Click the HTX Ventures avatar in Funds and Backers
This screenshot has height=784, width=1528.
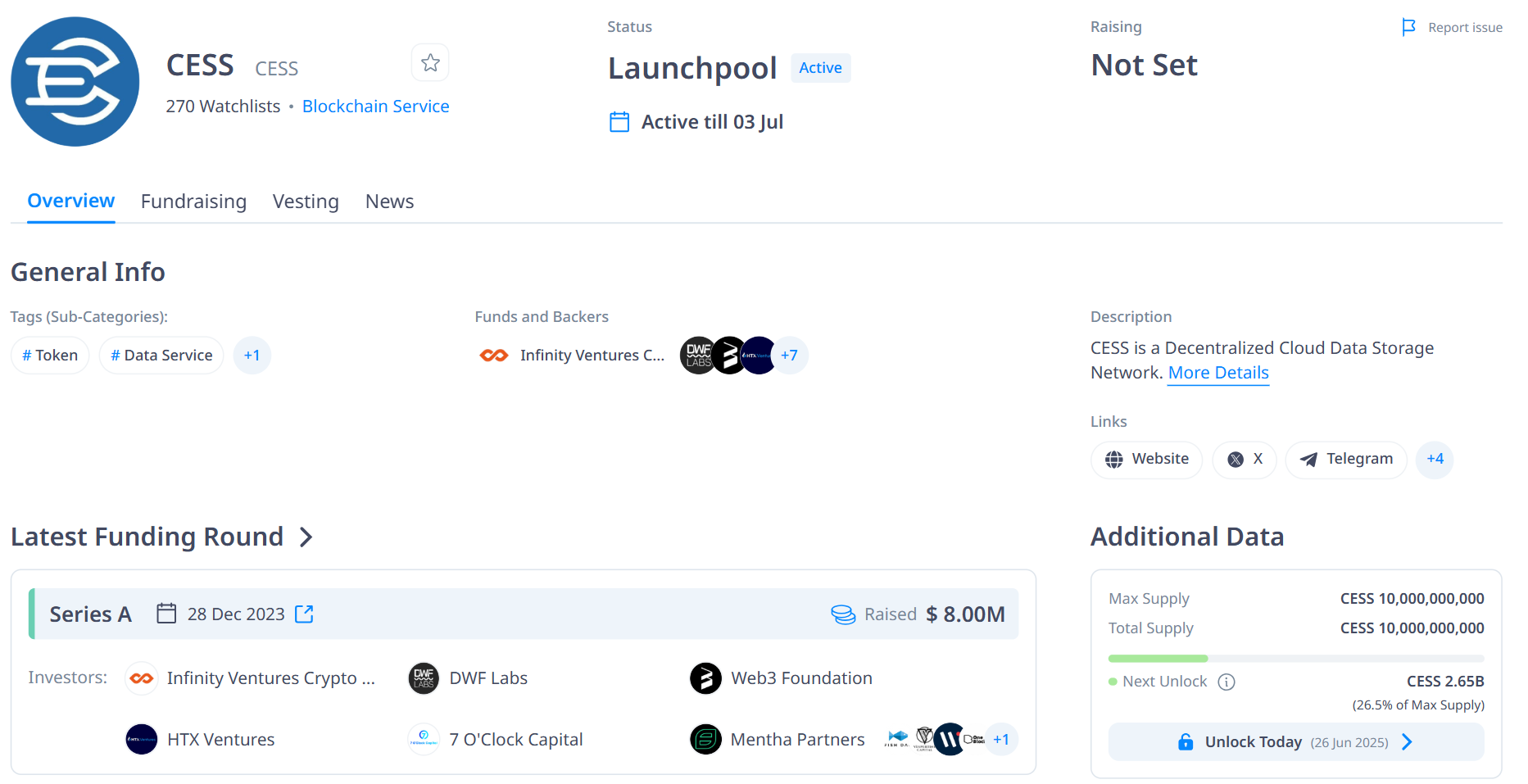tap(758, 356)
